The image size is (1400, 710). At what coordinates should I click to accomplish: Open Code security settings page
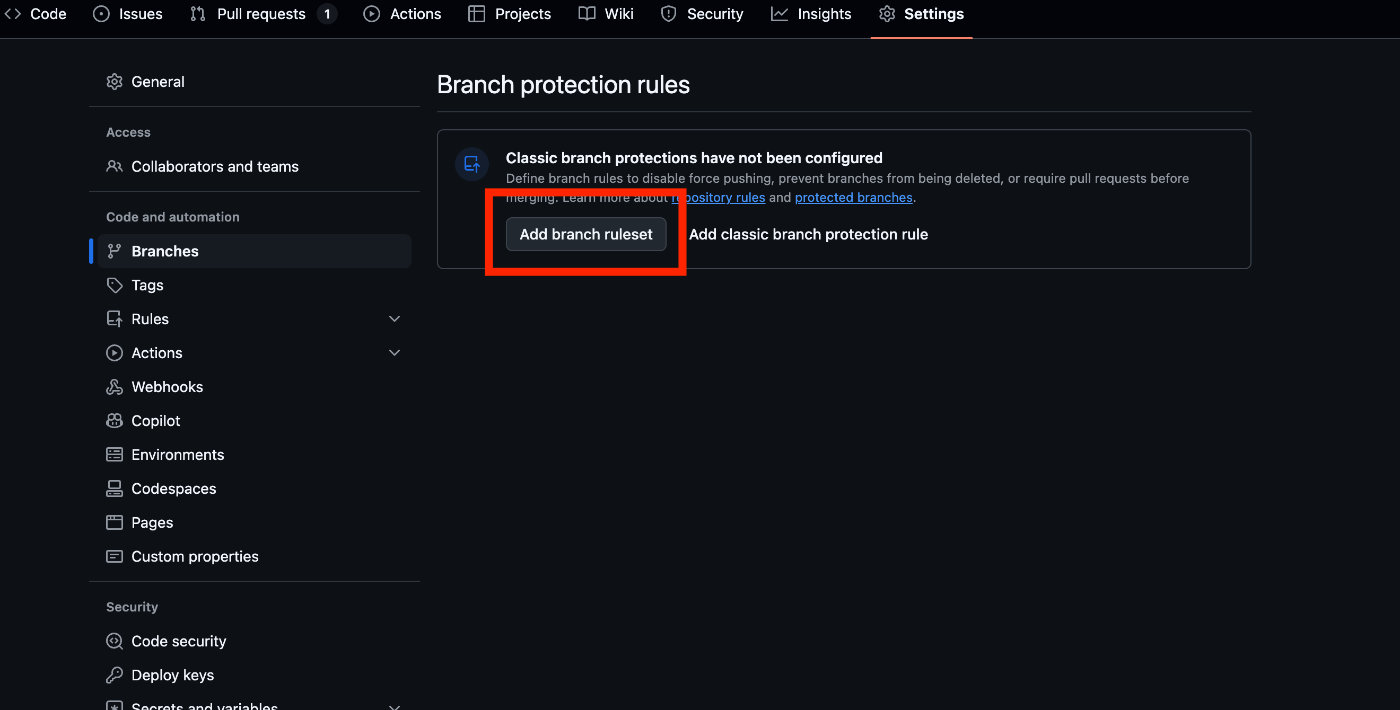(179, 641)
